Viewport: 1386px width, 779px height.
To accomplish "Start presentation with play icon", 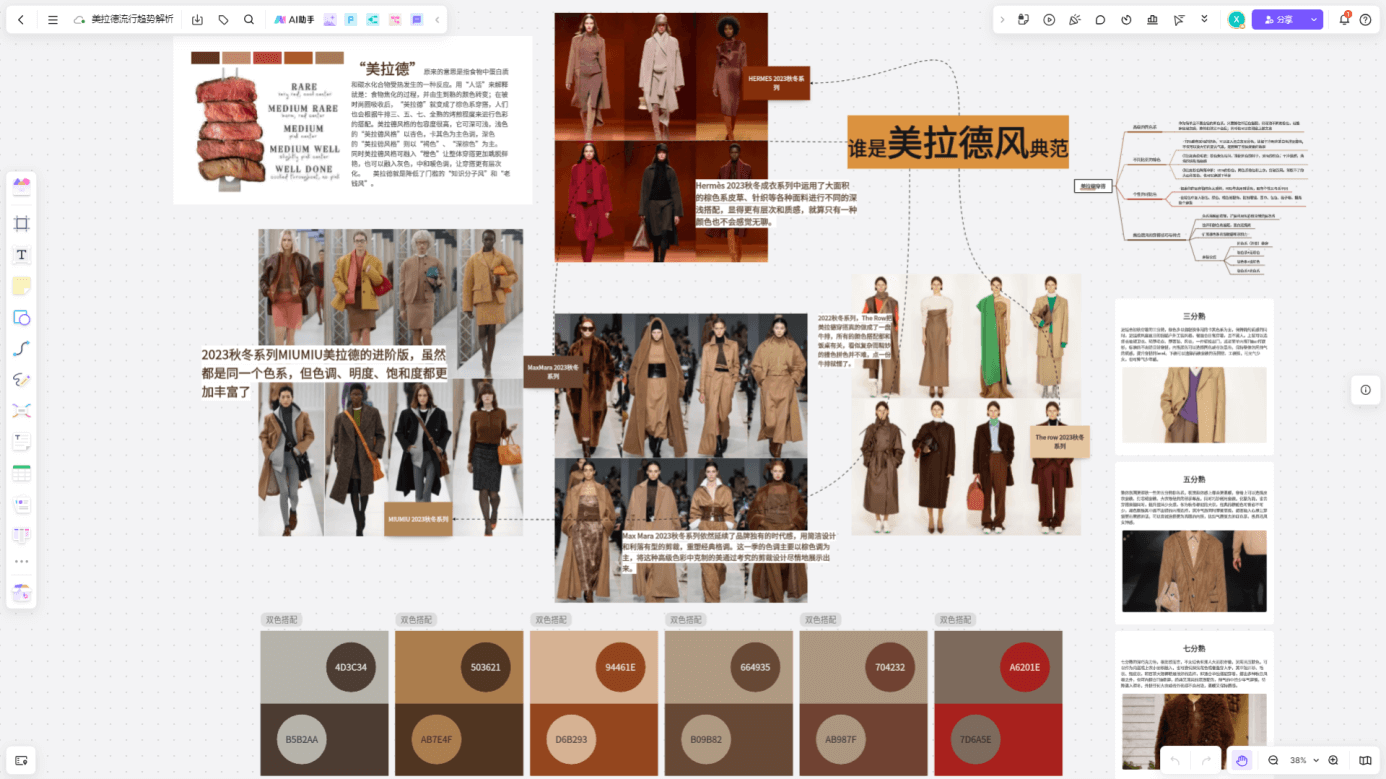I will click(1049, 20).
